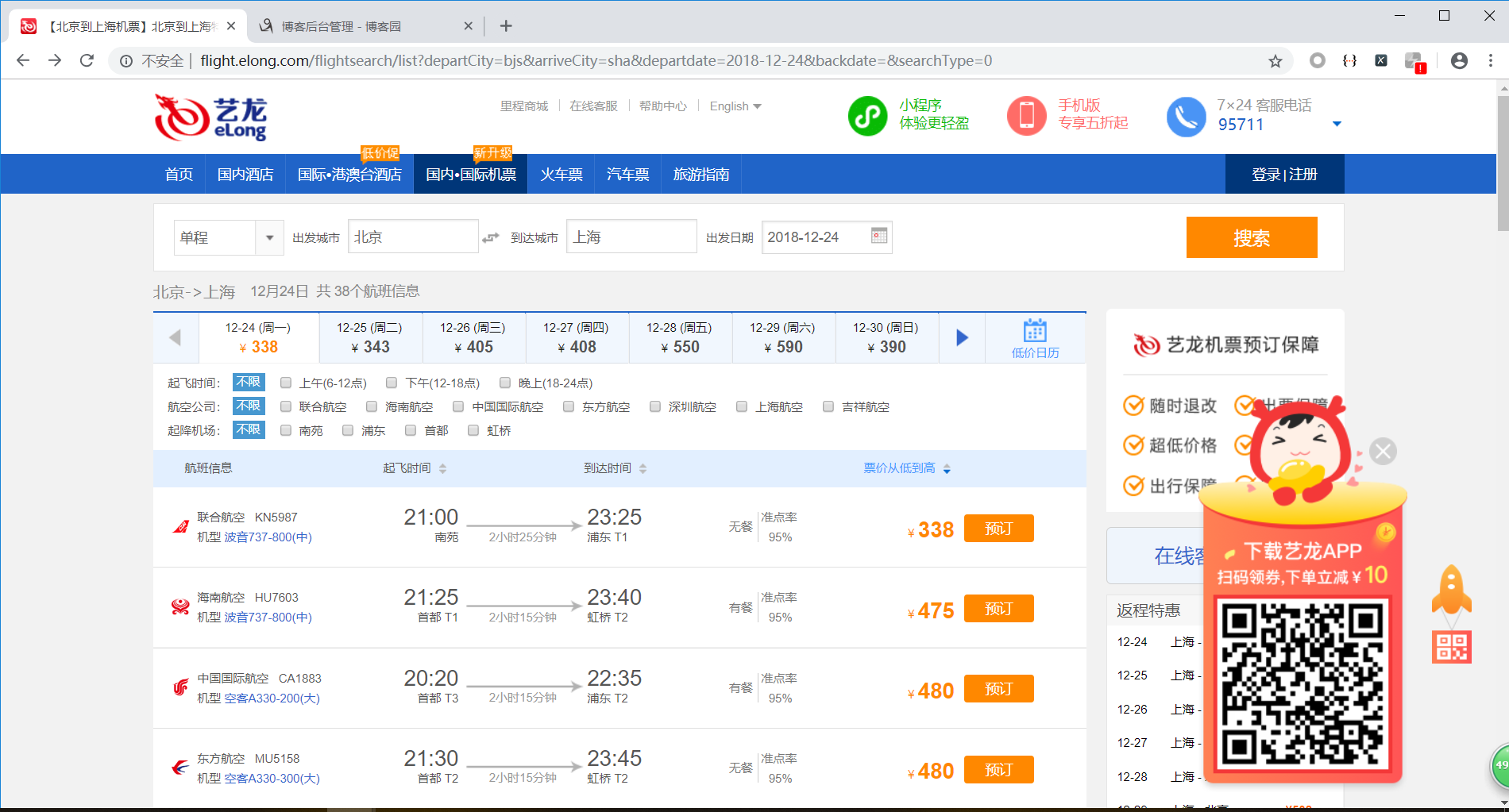
Task: Expand the English language dropdown
Action: (735, 106)
